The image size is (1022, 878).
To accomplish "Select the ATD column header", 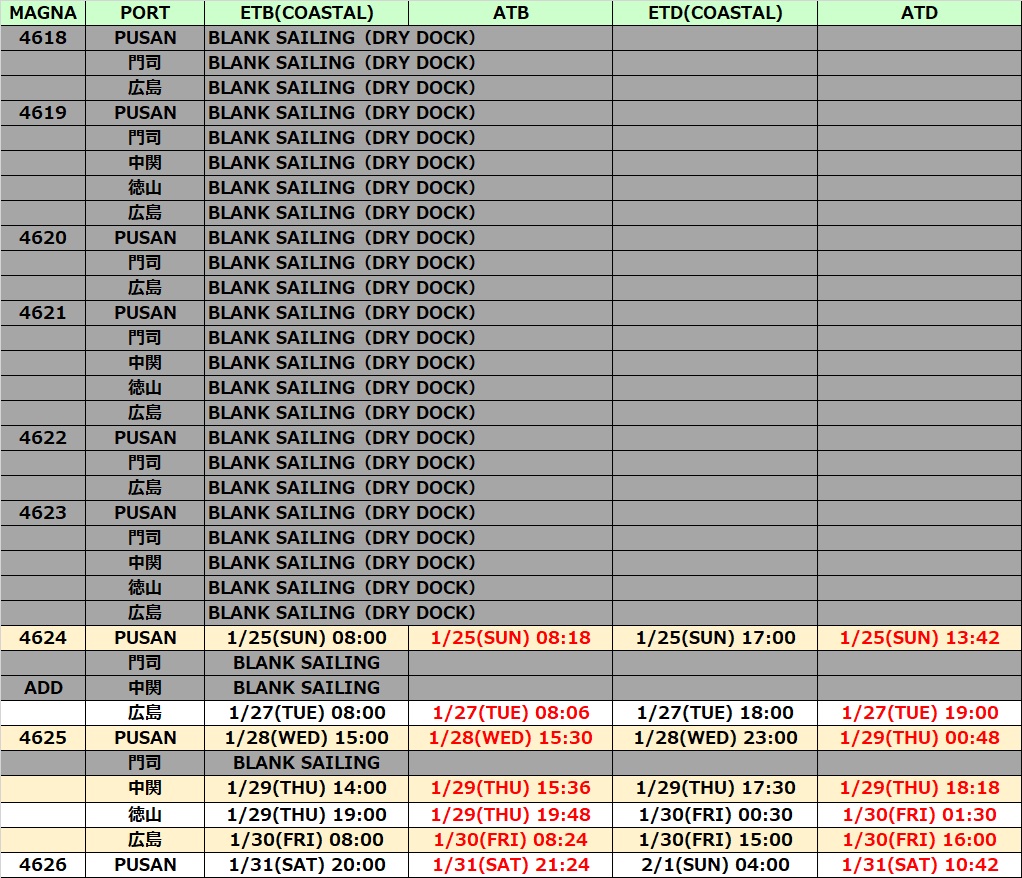I will tap(919, 13).
